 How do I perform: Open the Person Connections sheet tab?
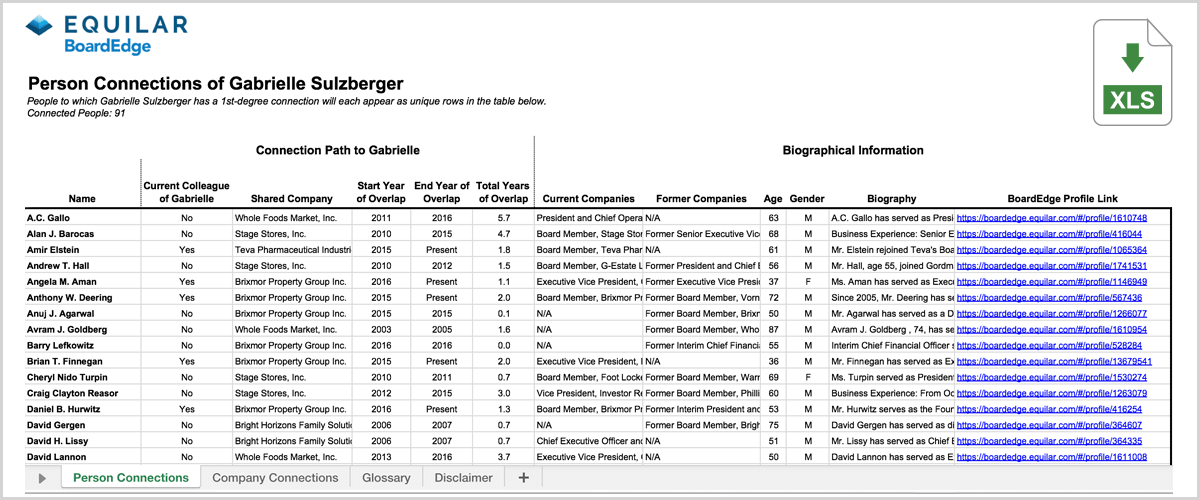click(x=130, y=478)
